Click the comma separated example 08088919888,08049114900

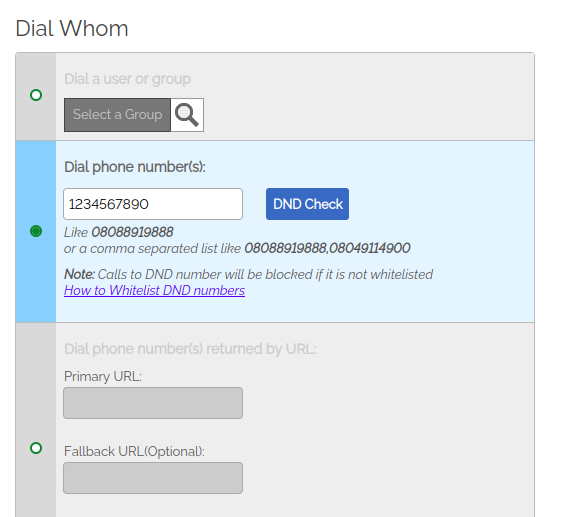[327, 248]
